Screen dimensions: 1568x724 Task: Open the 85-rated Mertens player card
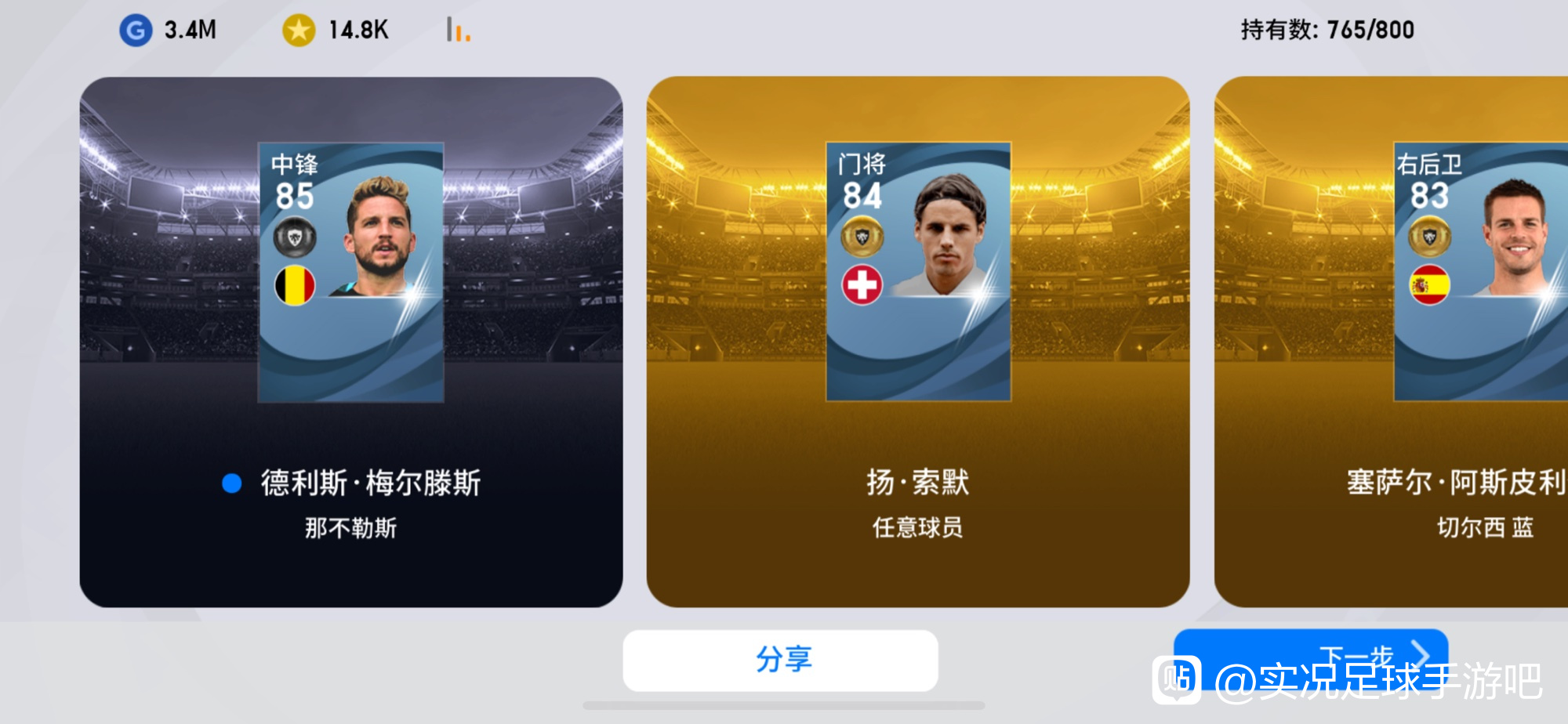351,272
